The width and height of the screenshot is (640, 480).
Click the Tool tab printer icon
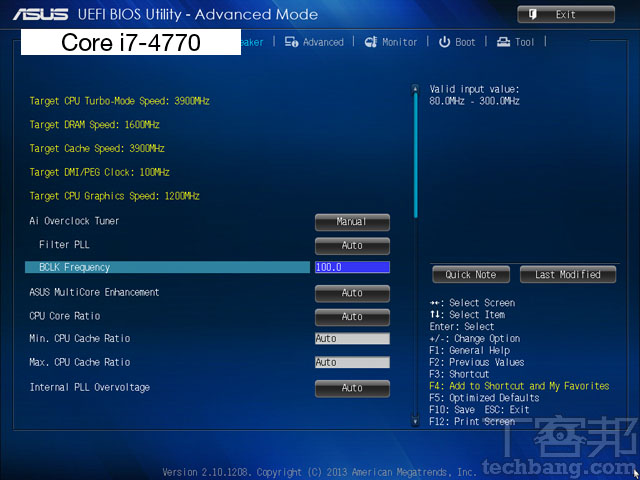pos(503,42)
